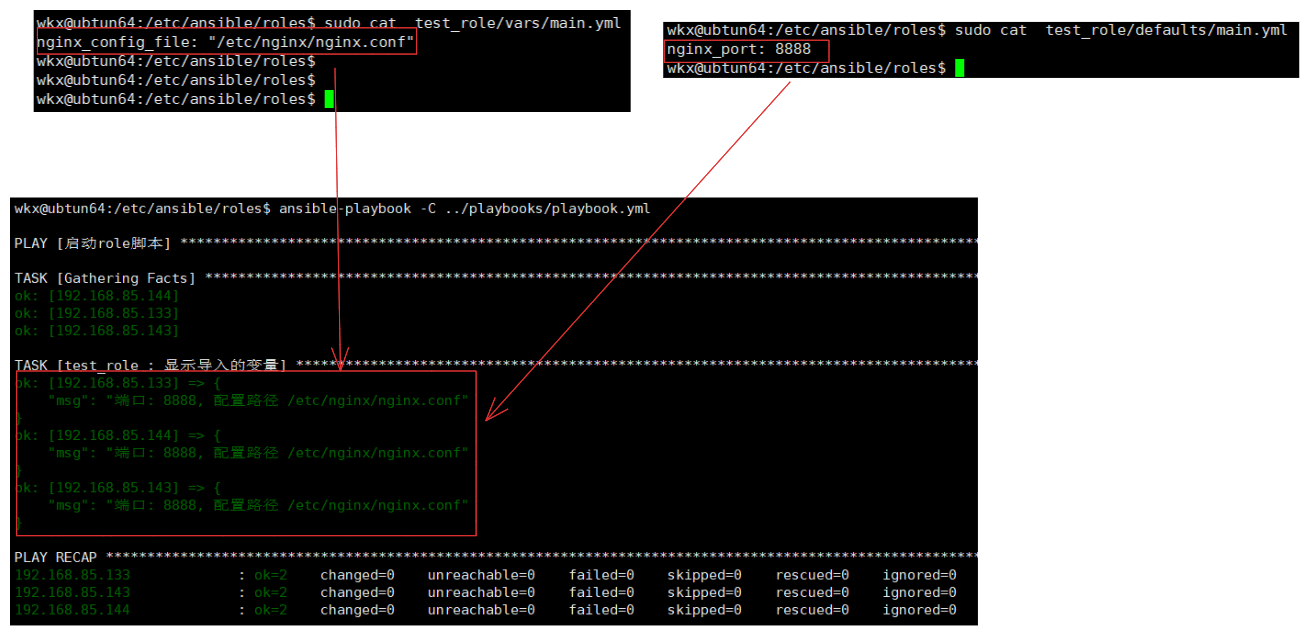Click 'skipped=0' in the 192.168.85.144 recap row
This screenshot has height=635, width=1309.
[x=705, y=610]
